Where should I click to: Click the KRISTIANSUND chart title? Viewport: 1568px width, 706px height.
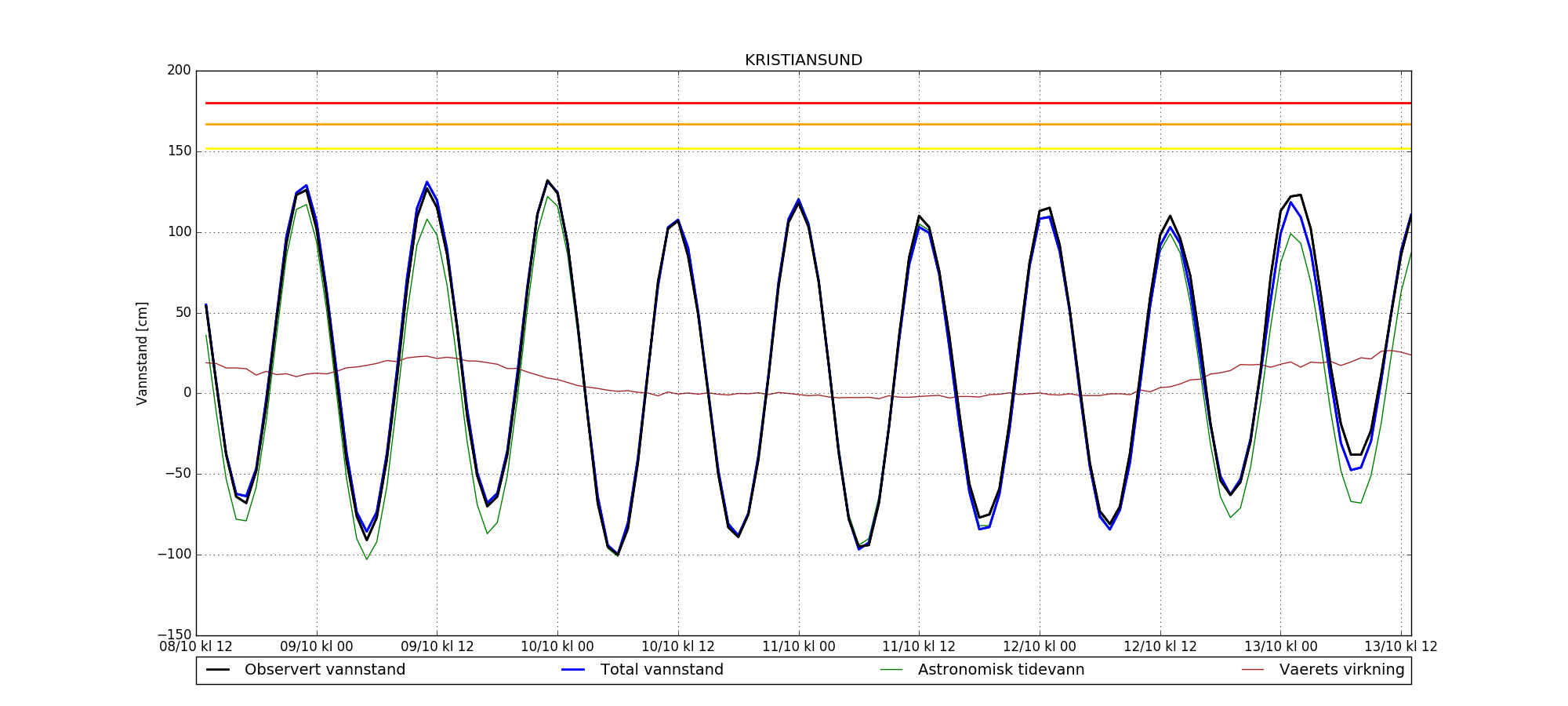(803, 60)
